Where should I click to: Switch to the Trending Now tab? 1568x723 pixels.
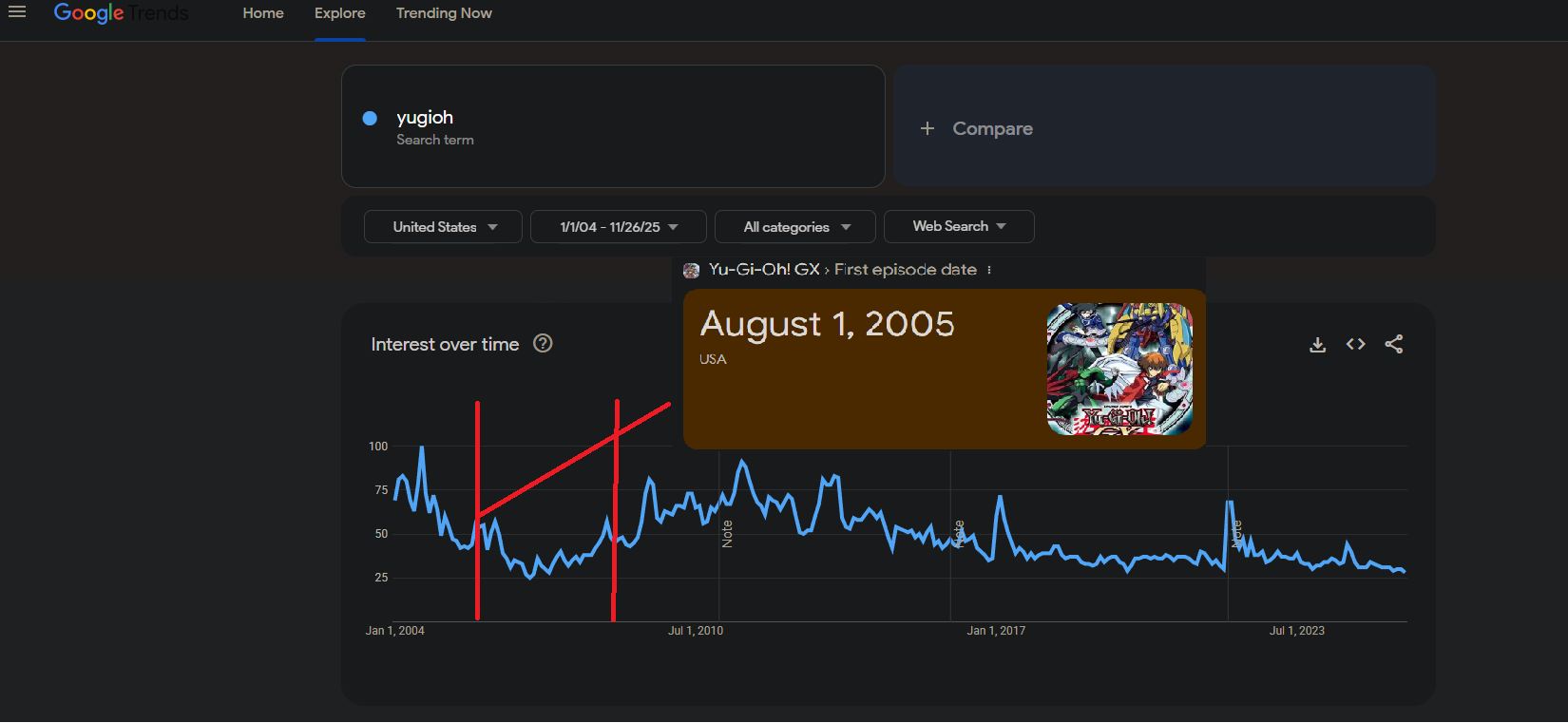coord(444,13)
